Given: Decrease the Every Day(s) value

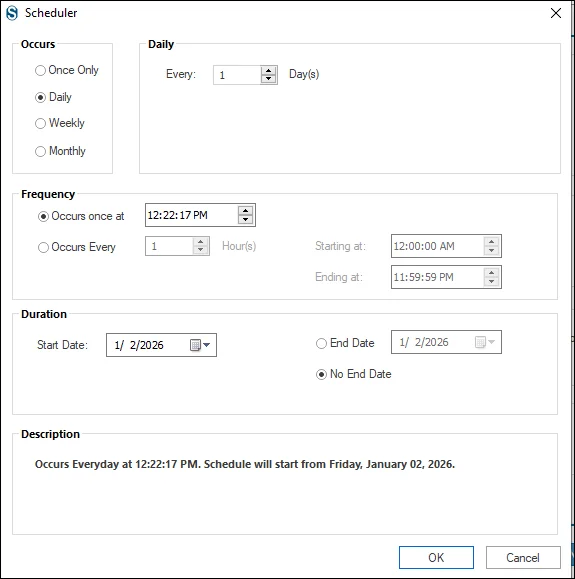Looking at the screenshot, I should point(268,79).
